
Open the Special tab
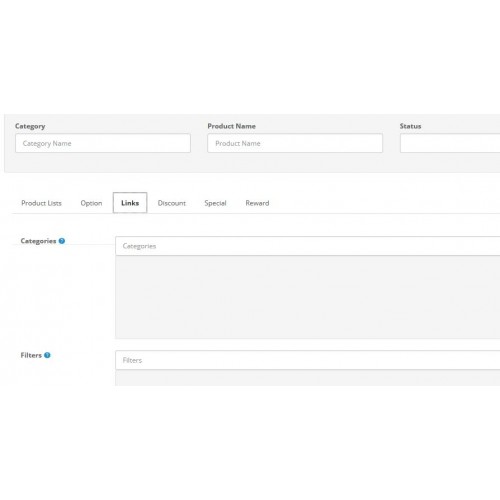[215, 203]
